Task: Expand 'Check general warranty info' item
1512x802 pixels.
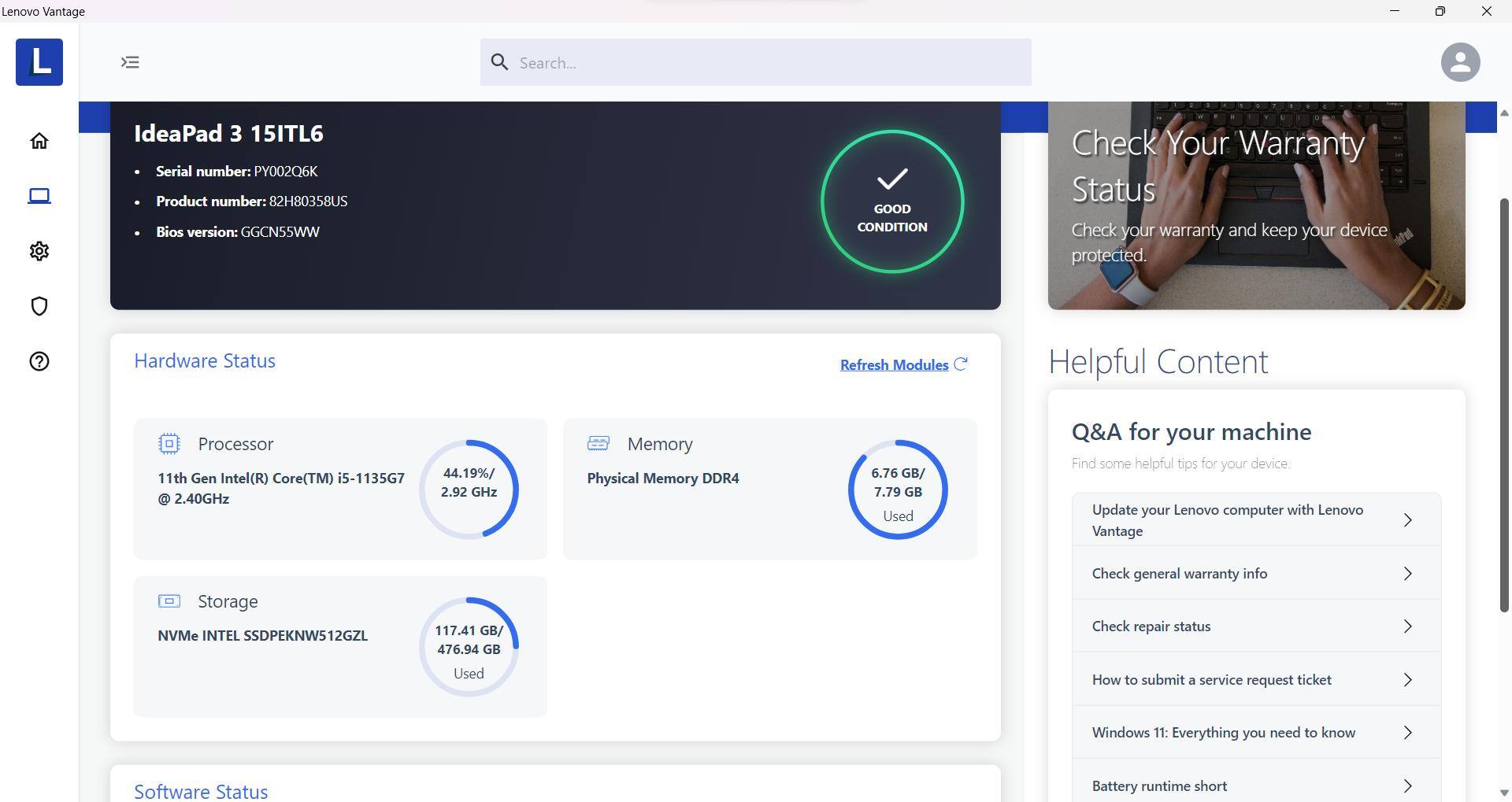Action: click(1255, 574)
